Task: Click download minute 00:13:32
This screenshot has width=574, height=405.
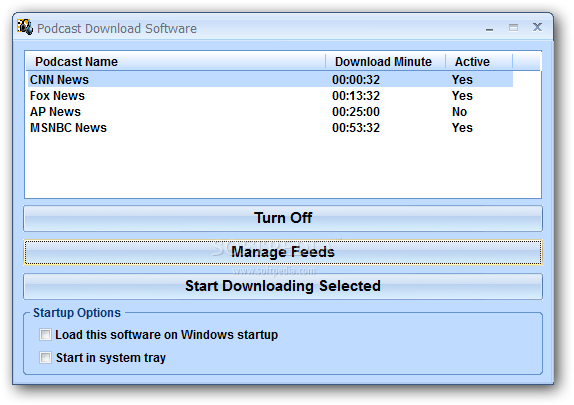Action: pyautogui.click(x=356, y=96)
